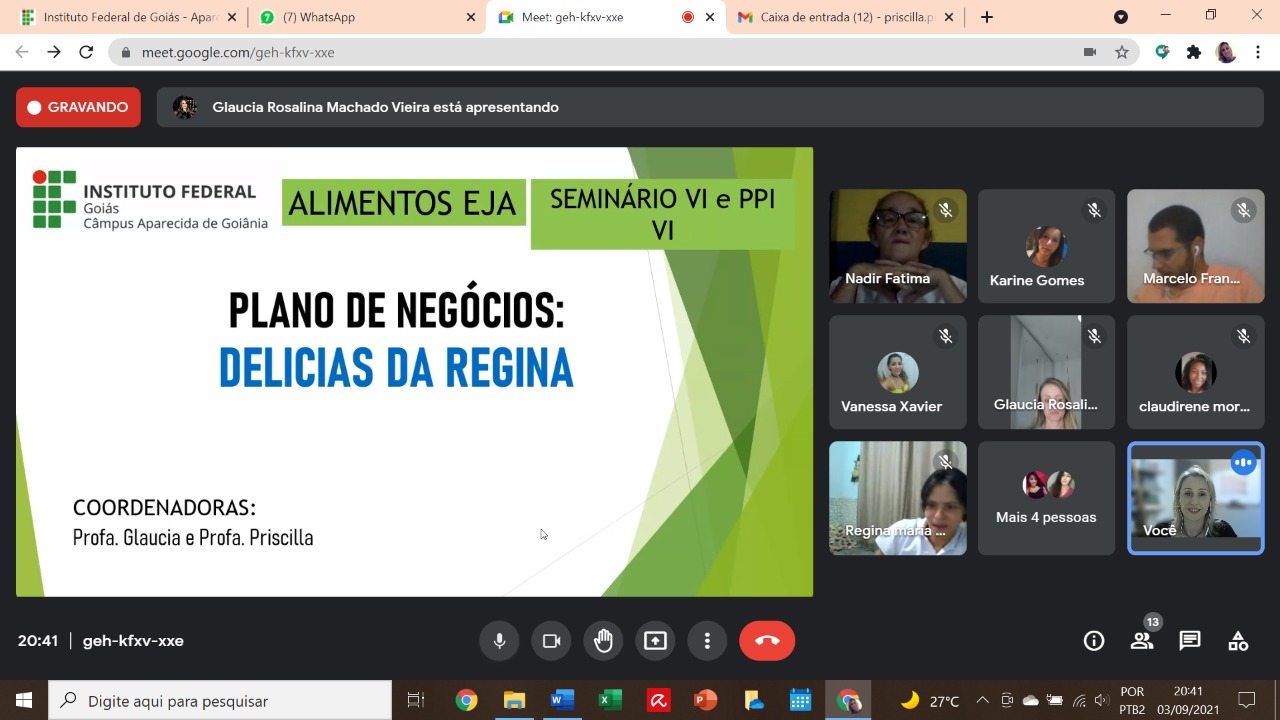Toggle the camera on or off
The image size is (1280, 720).
(x=551, y=641)
